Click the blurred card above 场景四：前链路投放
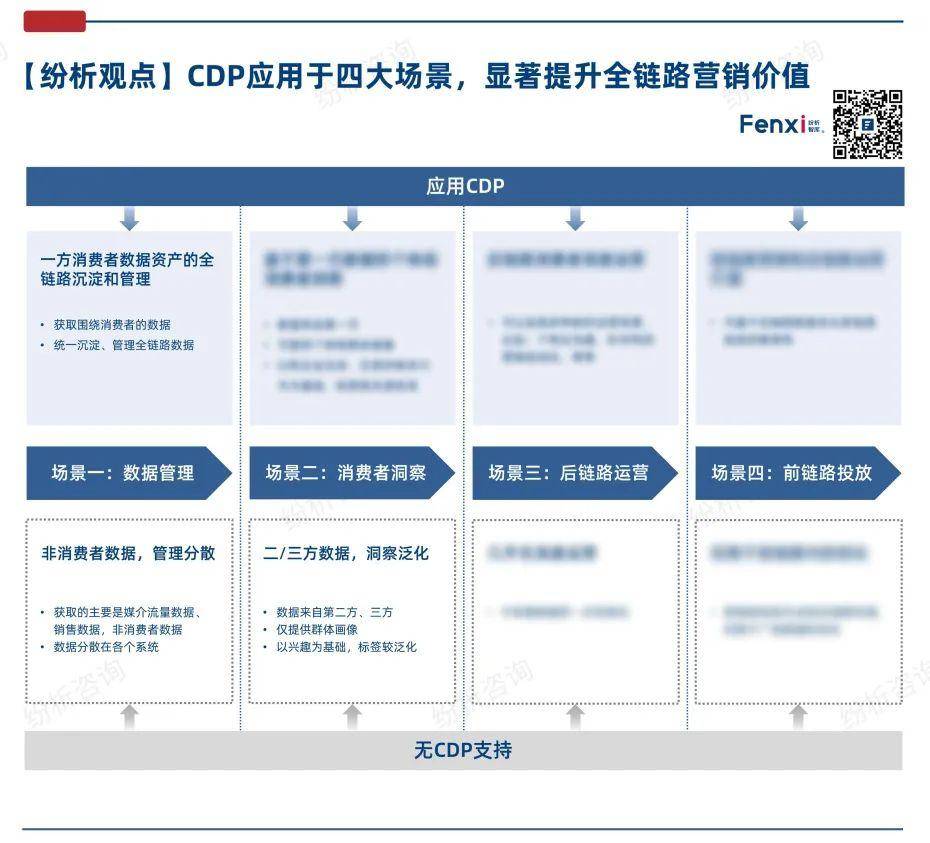930x843 pixels. 798,328
